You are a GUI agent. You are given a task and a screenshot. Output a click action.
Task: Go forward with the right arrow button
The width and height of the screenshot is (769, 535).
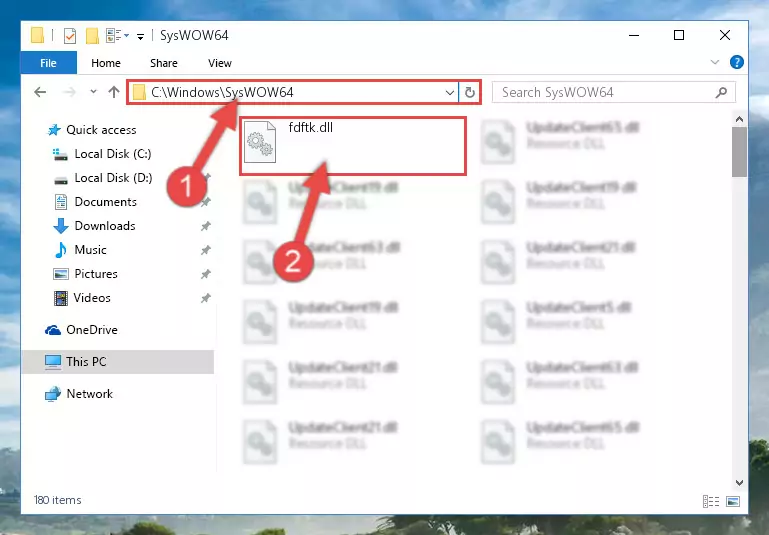[x=70, y=92]
